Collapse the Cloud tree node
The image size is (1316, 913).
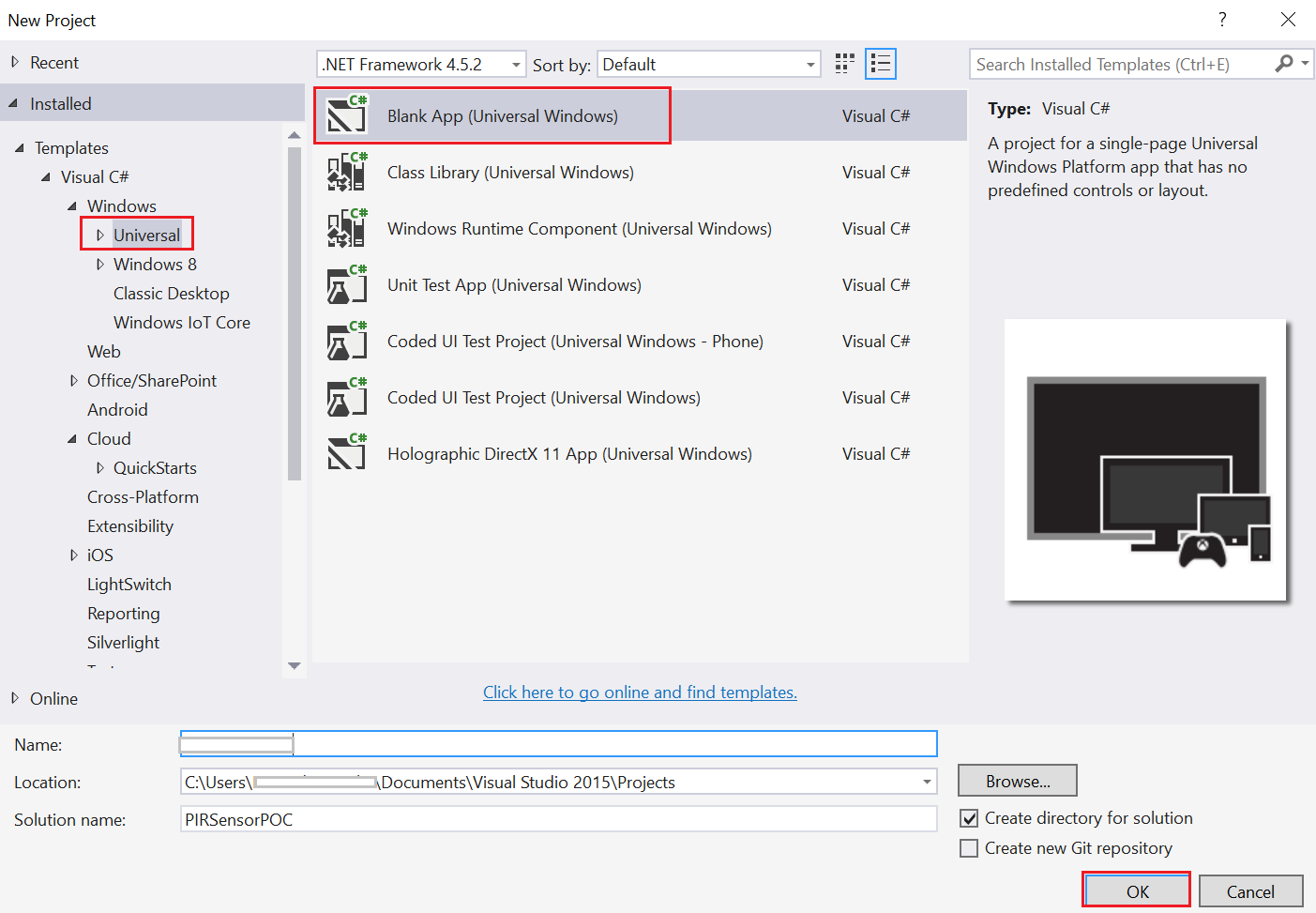click(x=72, y=438)
